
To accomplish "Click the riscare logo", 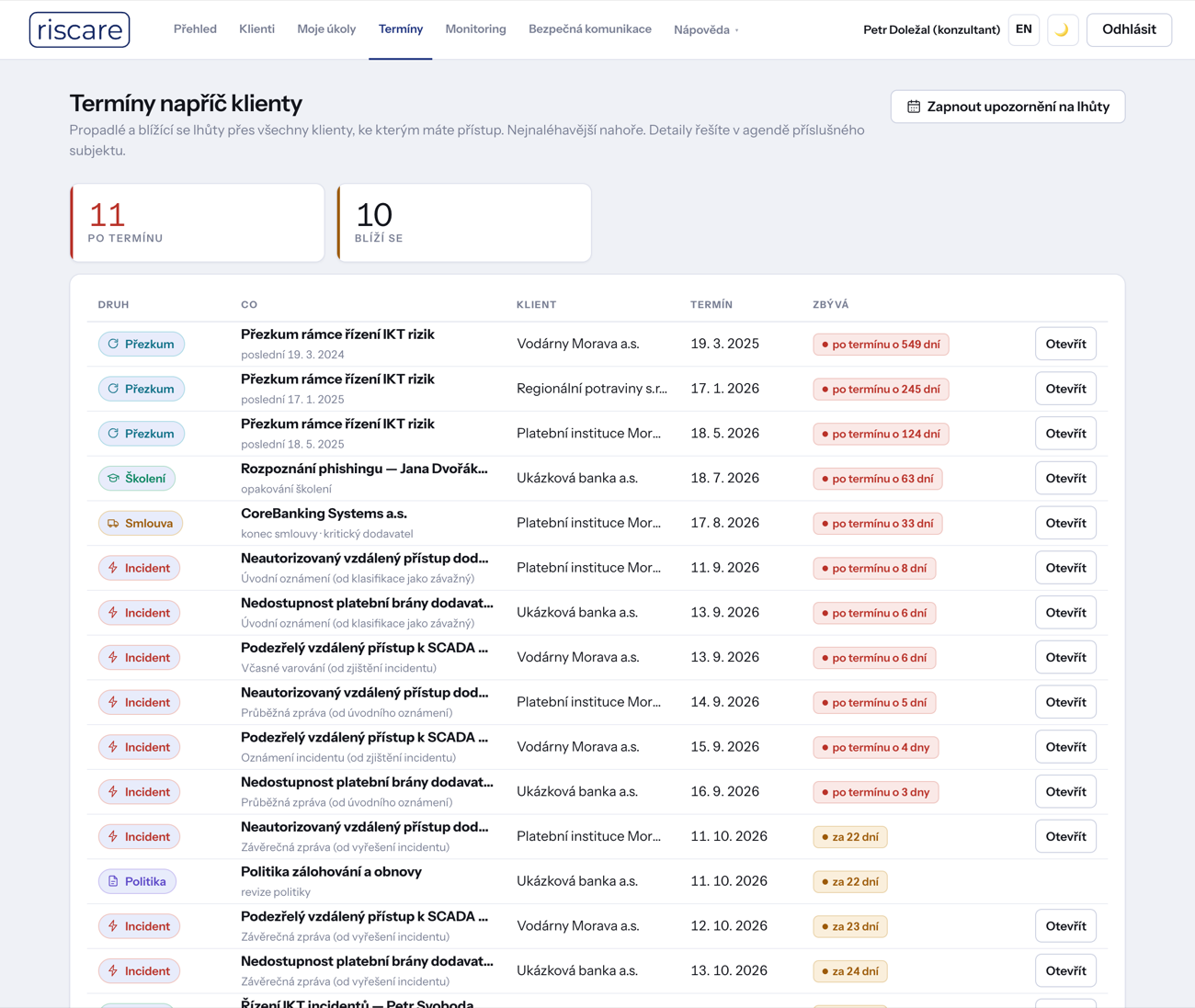I will click(79, 29).
